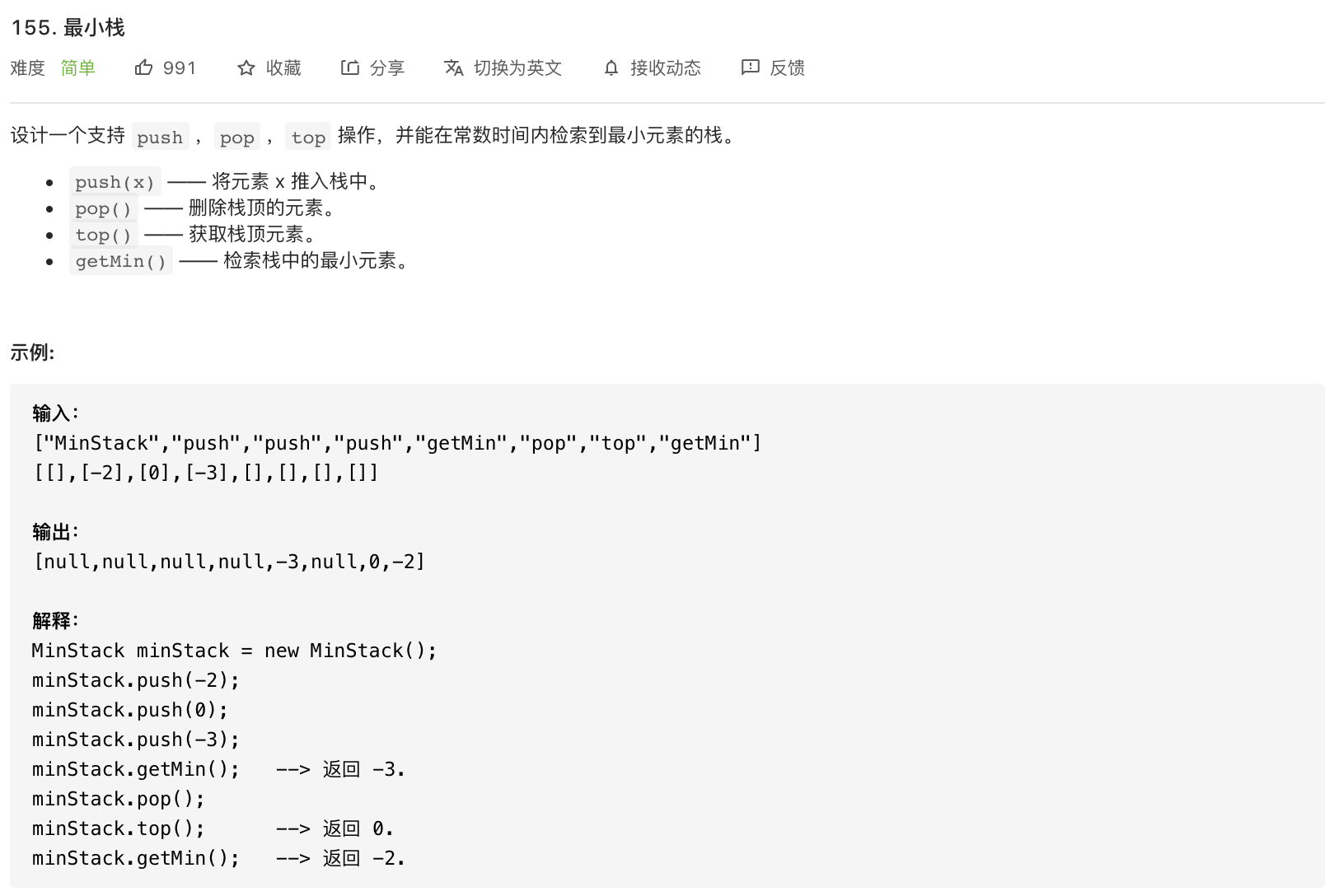
Task: Click the example input operations line
Action: pyautogui.click(x=397, y=443)
